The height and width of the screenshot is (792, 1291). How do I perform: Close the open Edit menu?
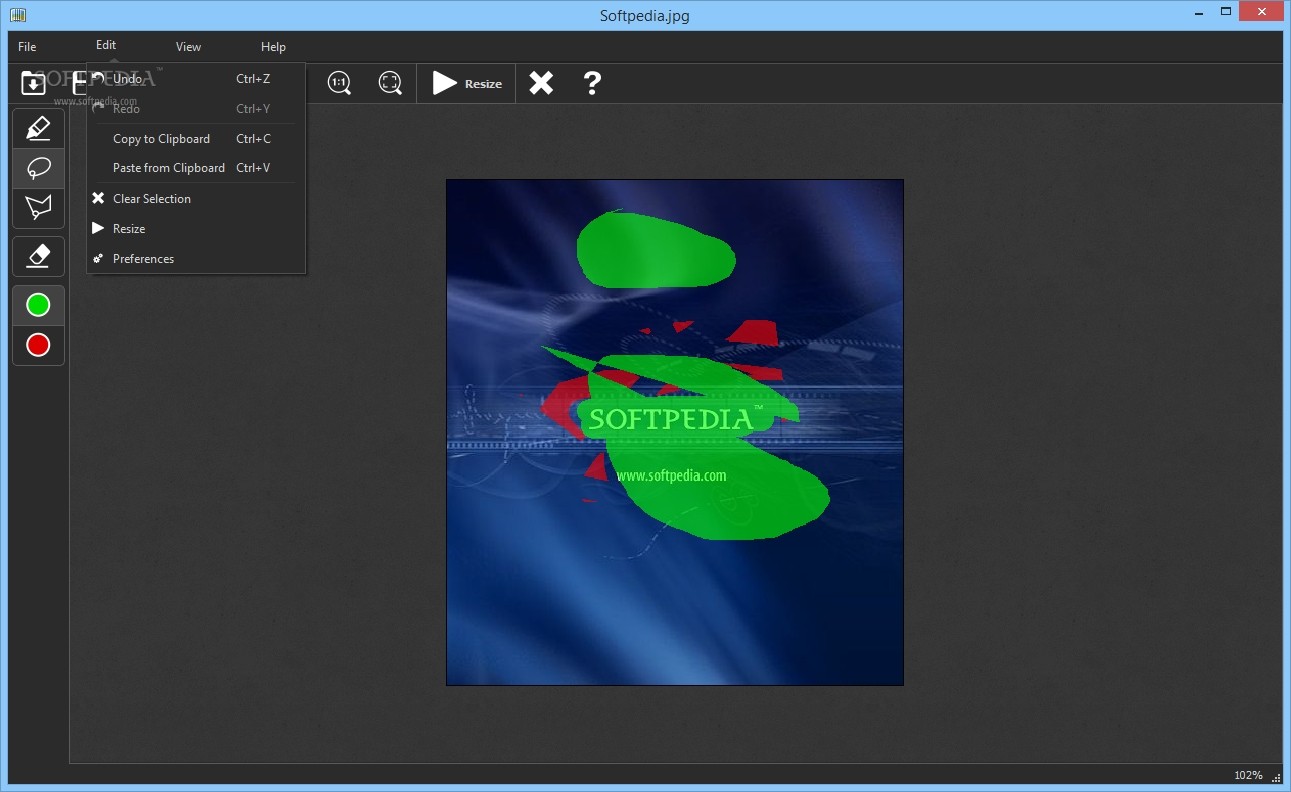point(106,45)
